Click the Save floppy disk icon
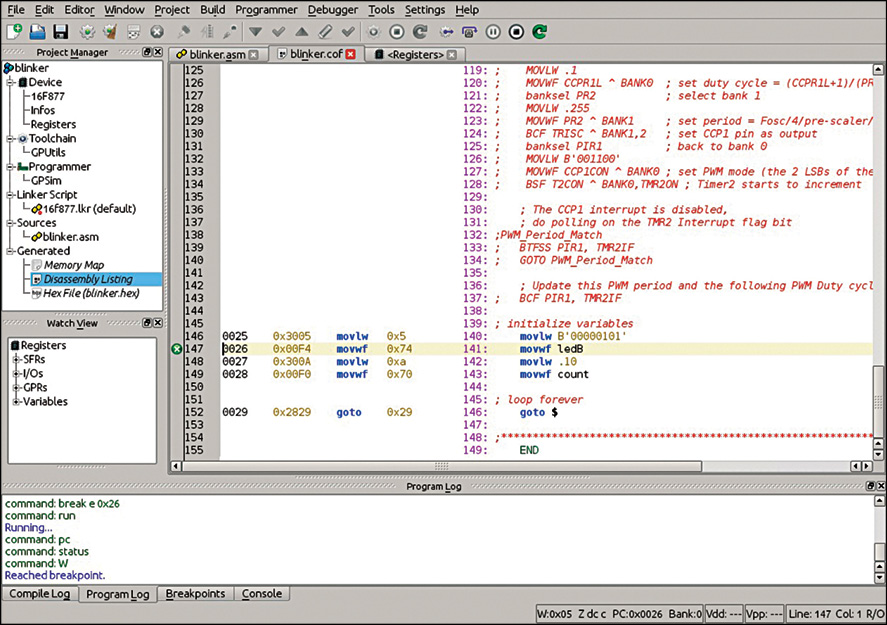Viewport: 887px width, 625px height. click(61, 32)
